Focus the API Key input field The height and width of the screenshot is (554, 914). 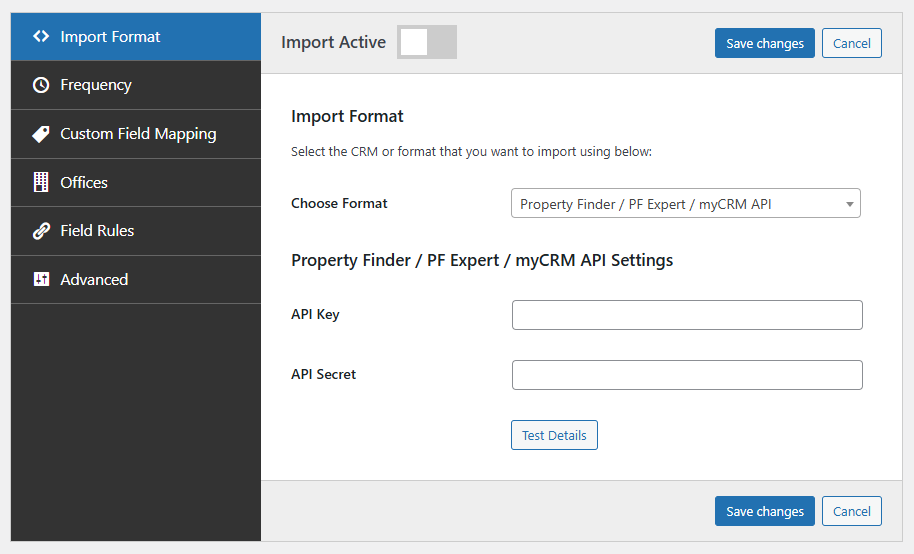point(687,315)
